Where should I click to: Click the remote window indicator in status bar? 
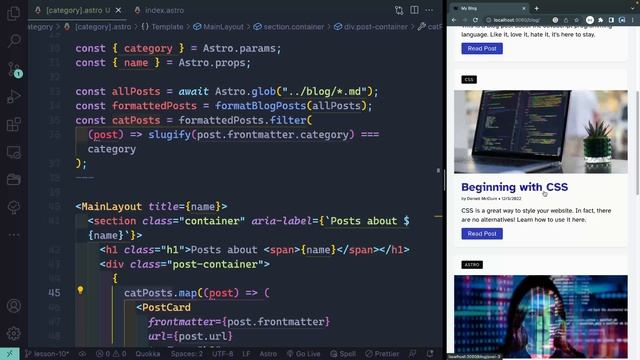[x=9, y=353]
